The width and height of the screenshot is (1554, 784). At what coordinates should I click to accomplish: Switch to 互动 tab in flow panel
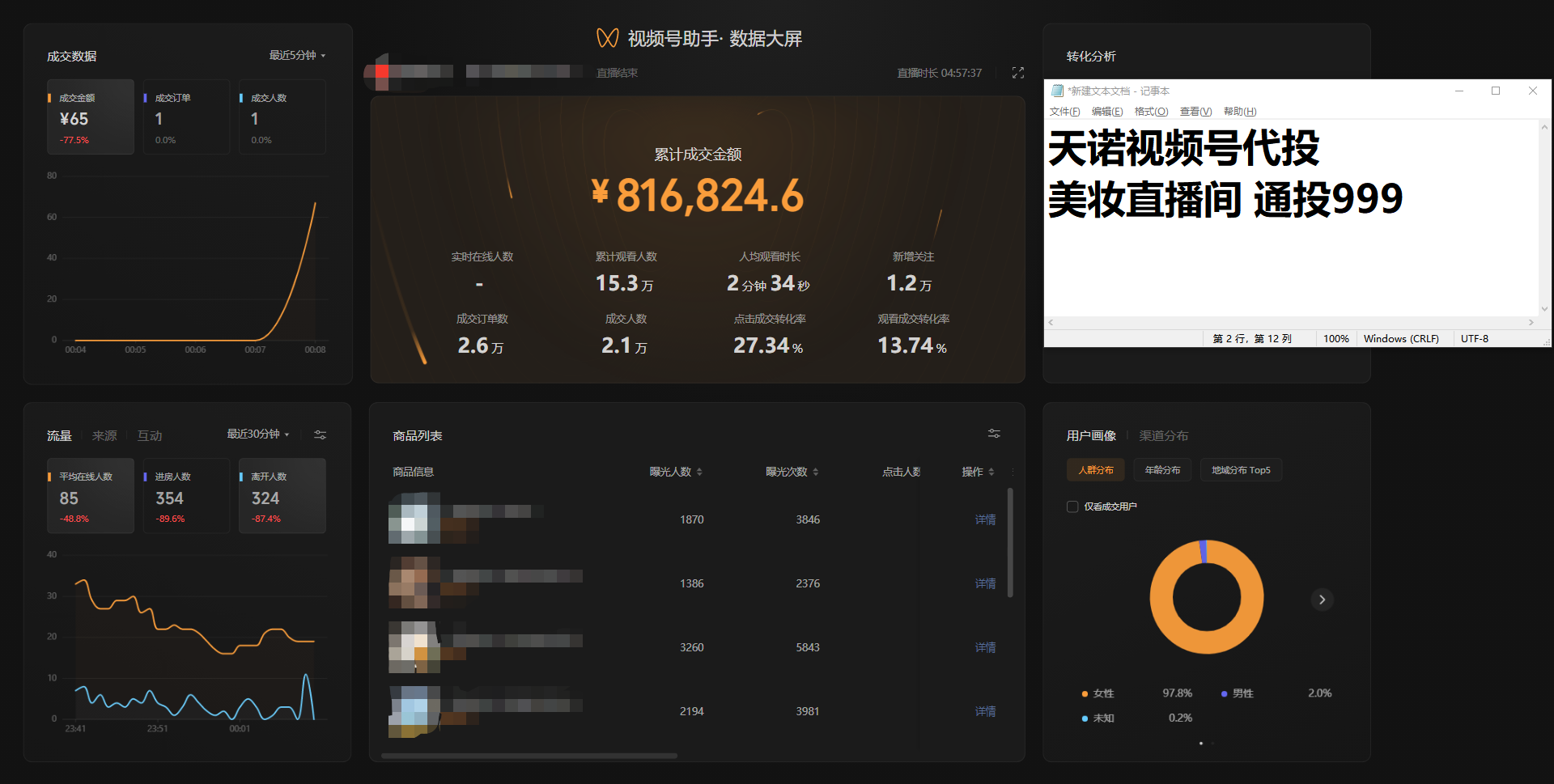pos(150,435)
